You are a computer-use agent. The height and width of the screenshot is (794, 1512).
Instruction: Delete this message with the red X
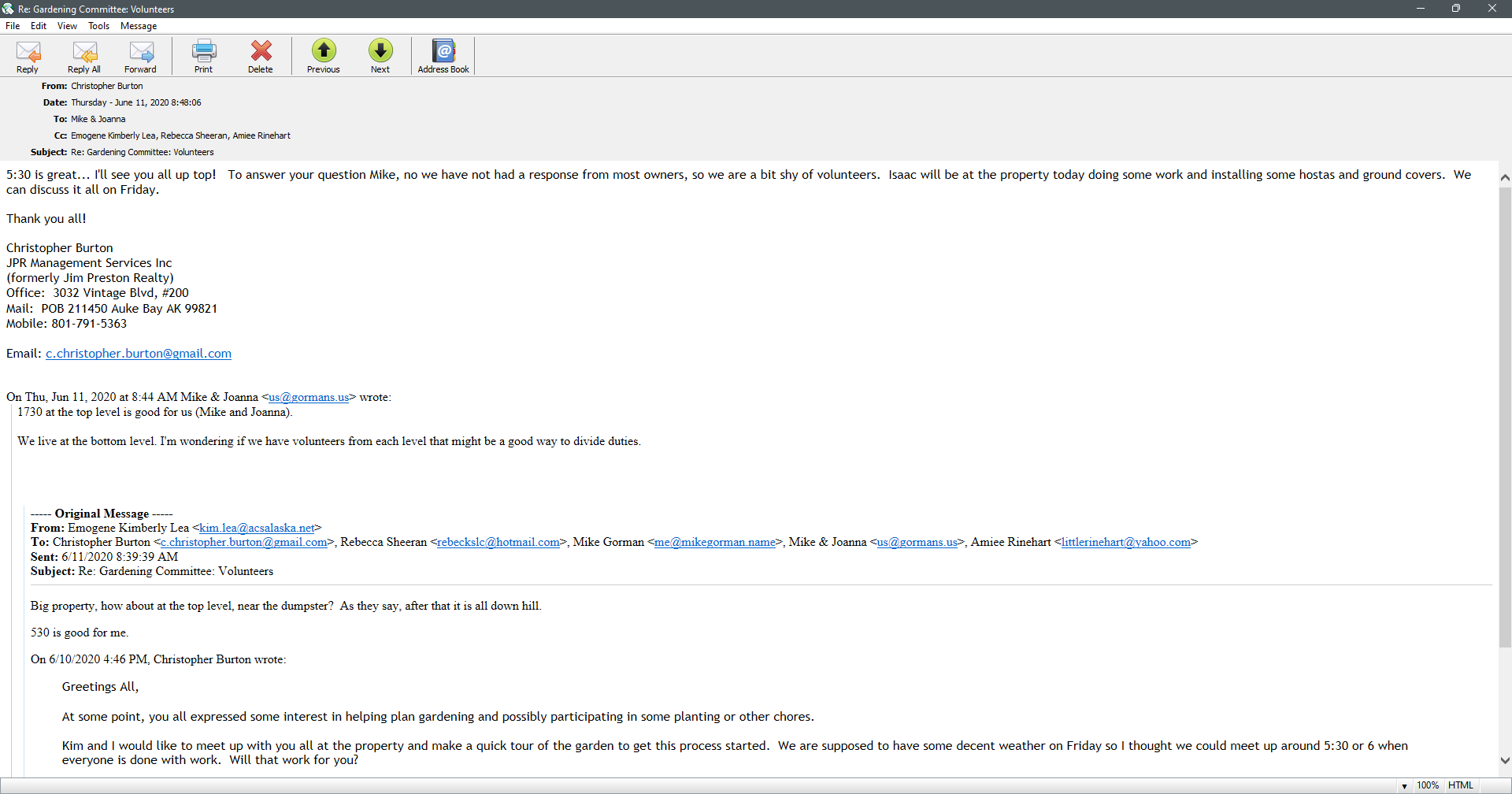point(261,56)
